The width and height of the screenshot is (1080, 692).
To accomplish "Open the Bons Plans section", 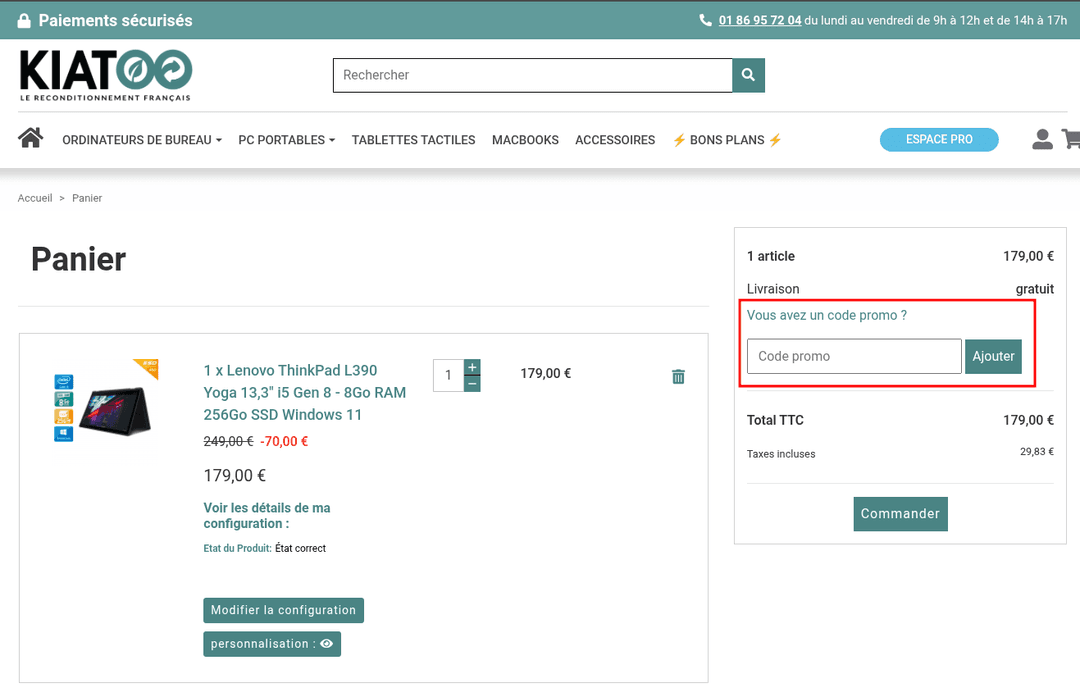I will (727, 140).
